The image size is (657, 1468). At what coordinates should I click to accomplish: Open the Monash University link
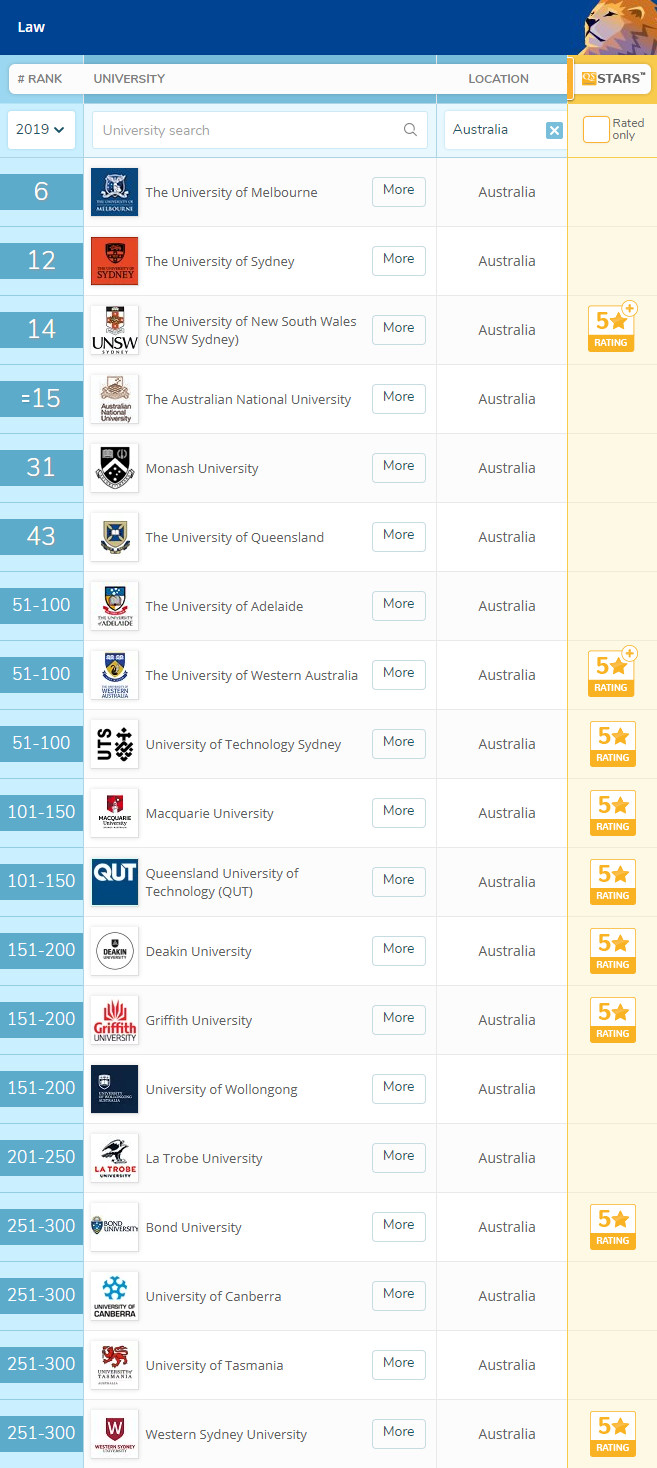(x=202, y=469)
